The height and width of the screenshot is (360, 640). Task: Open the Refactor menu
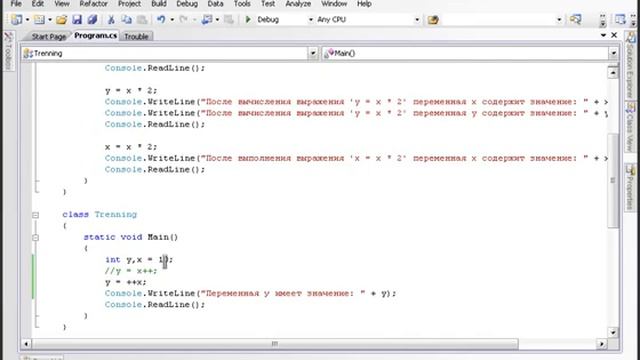pyautogui.click(x=93, y=4)
